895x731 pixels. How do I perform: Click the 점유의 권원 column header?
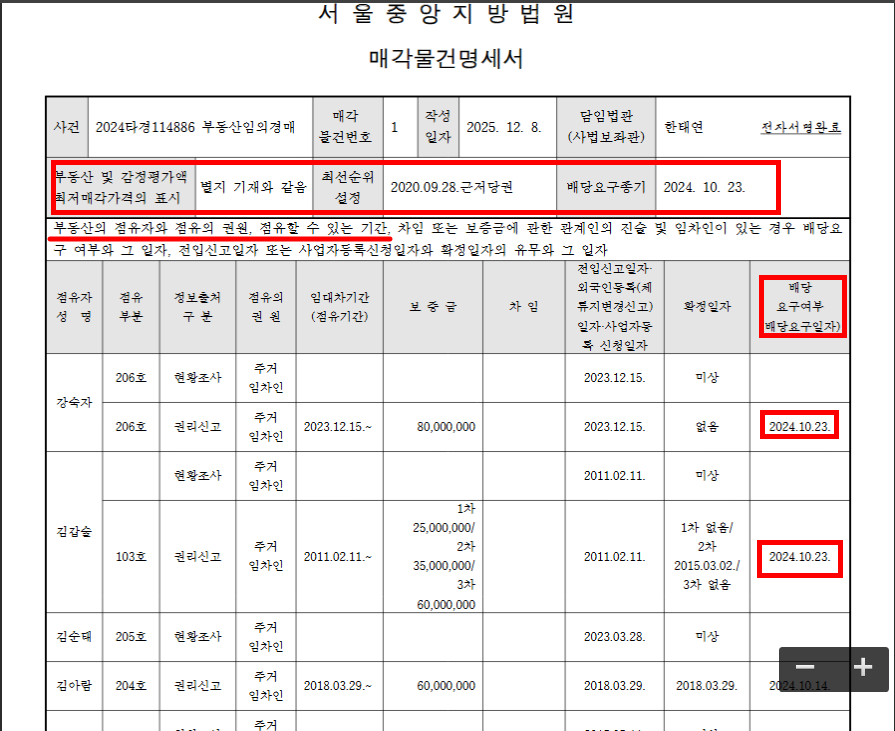pos(265,307)
